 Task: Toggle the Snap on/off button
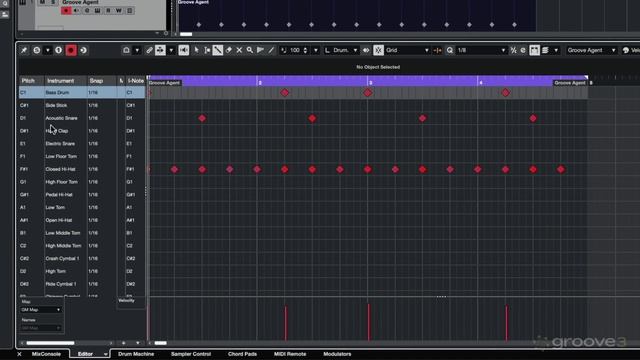378,50
